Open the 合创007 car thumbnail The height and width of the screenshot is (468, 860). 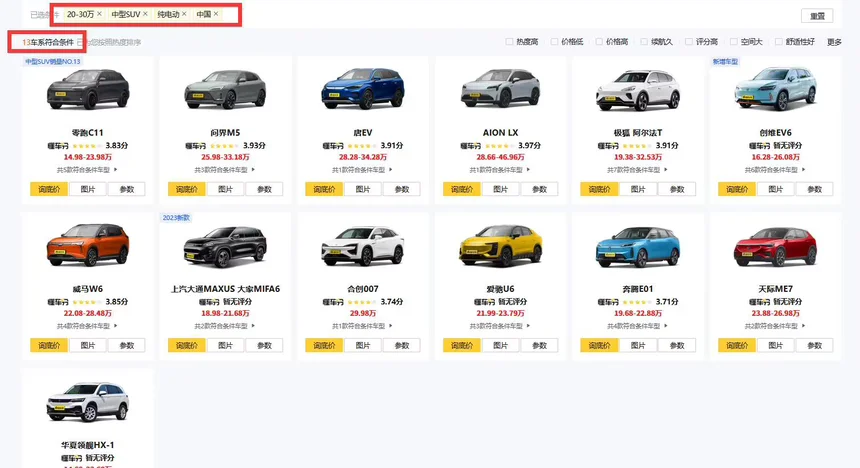(x=363, y=246)
